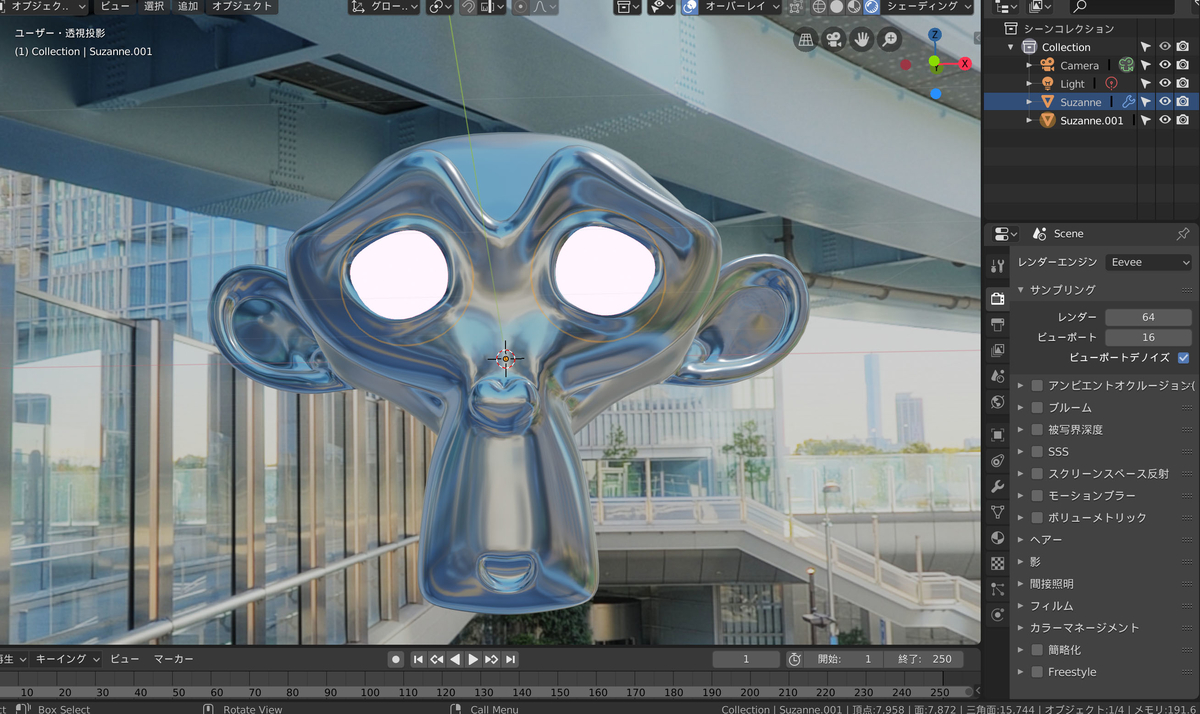1200x714 pixels.
Task: Open 選択 menu
Action: click(x=154, y=7)
